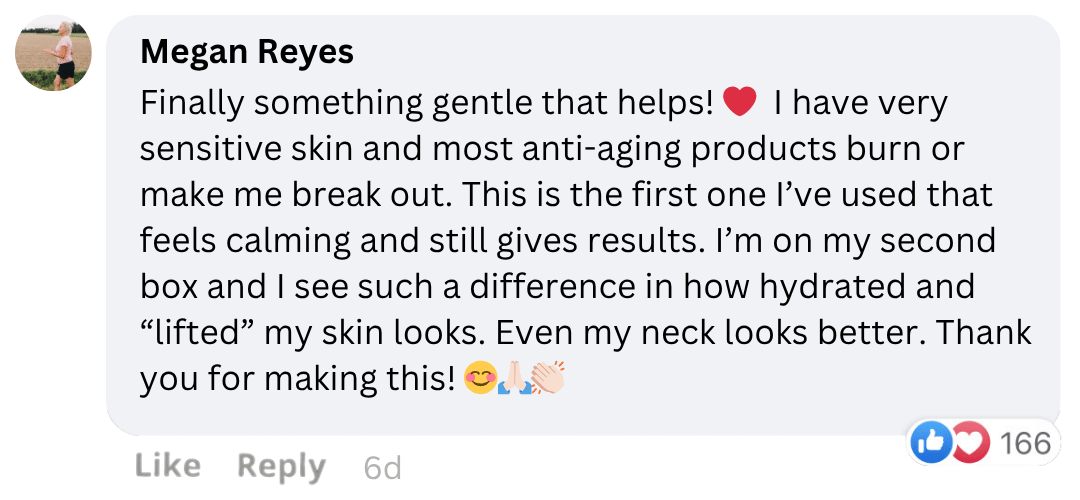Click the red heart reaction icon

pyautogui.click(x=968, y=443)
